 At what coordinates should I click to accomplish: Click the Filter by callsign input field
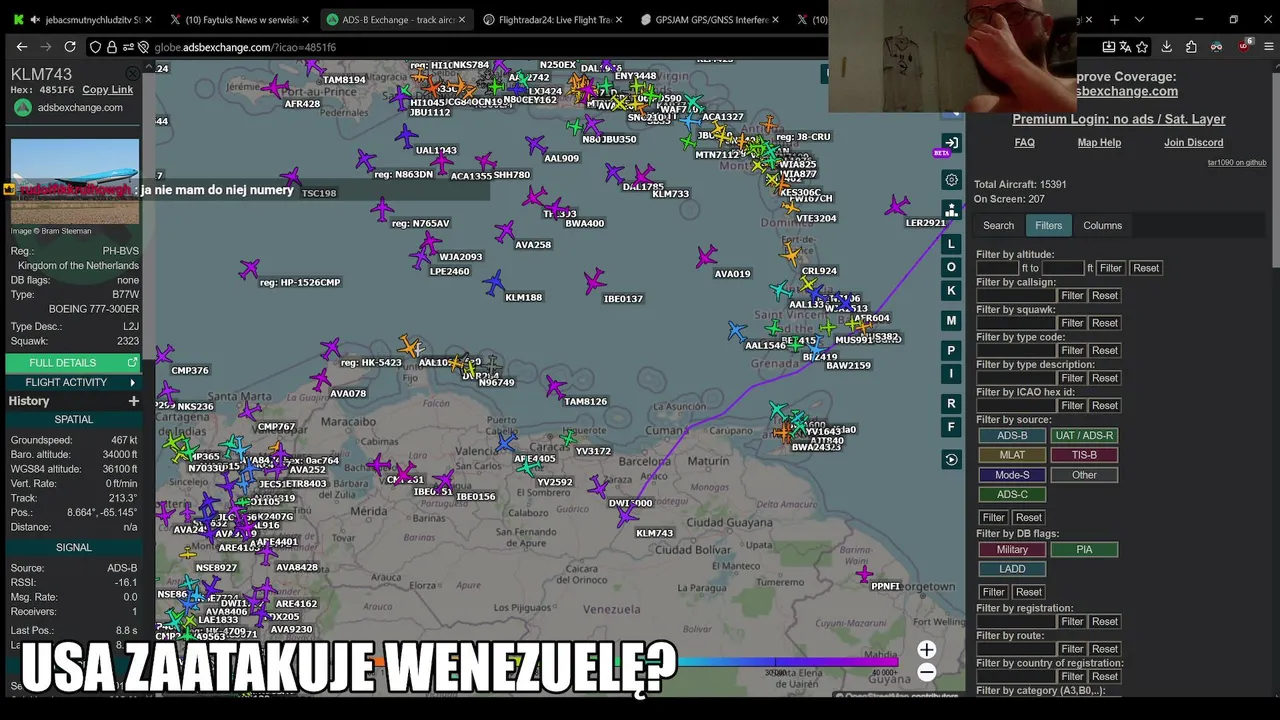1016,295
